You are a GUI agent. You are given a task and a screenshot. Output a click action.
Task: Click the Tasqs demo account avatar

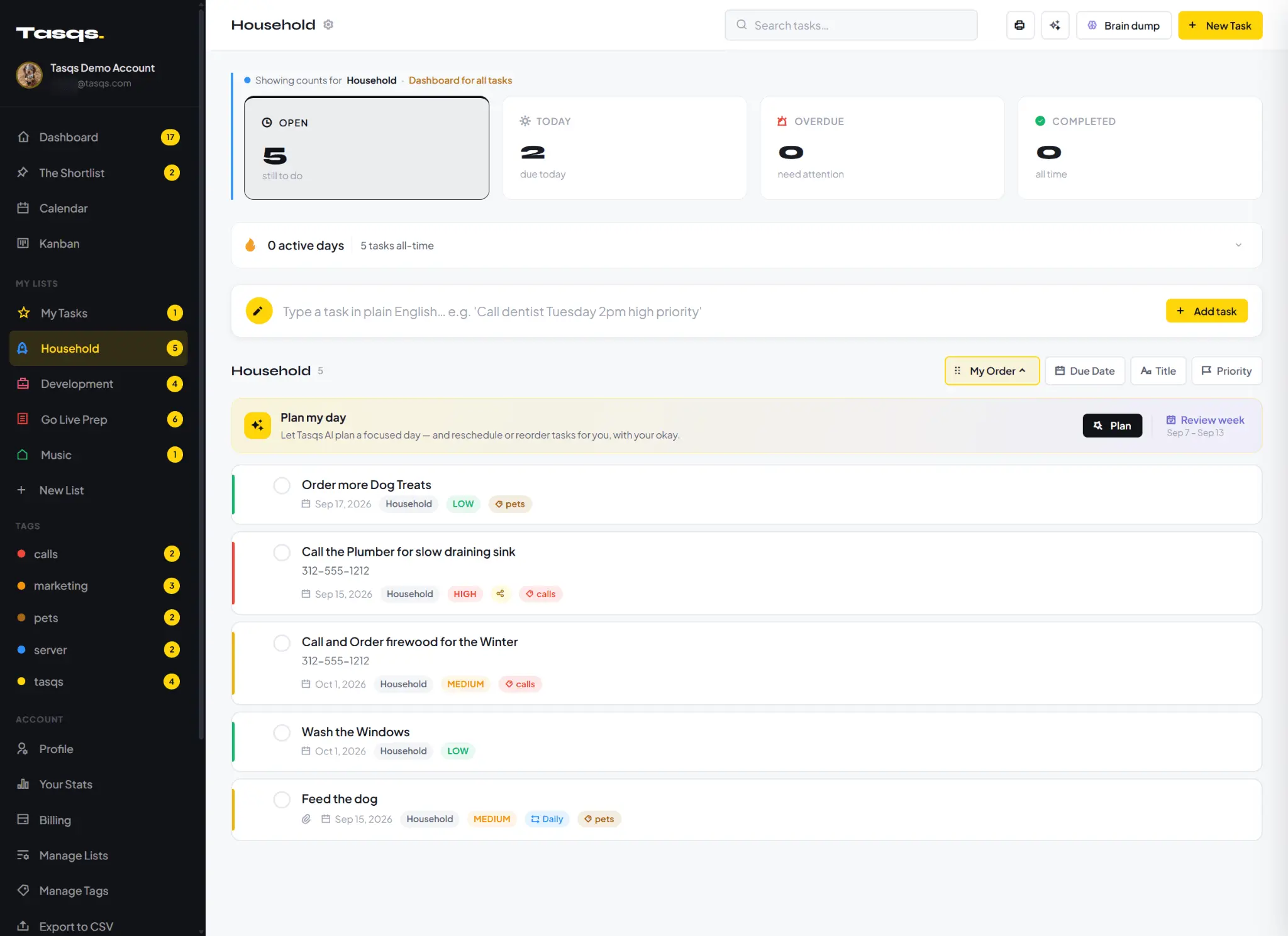click(x=29, y=75)
